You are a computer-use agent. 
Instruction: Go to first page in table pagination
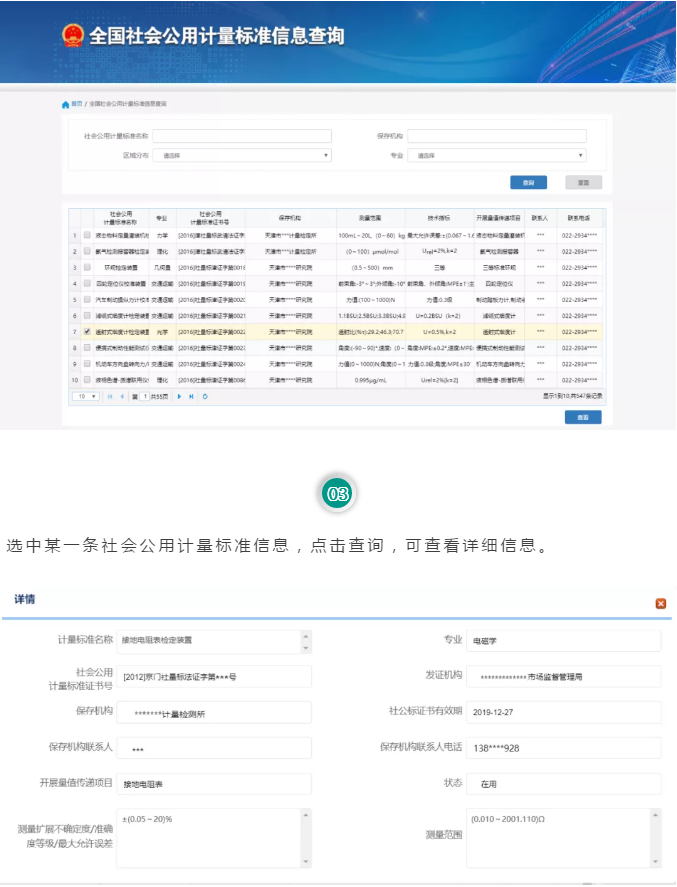pyautogui.click(x=110, y=397)
